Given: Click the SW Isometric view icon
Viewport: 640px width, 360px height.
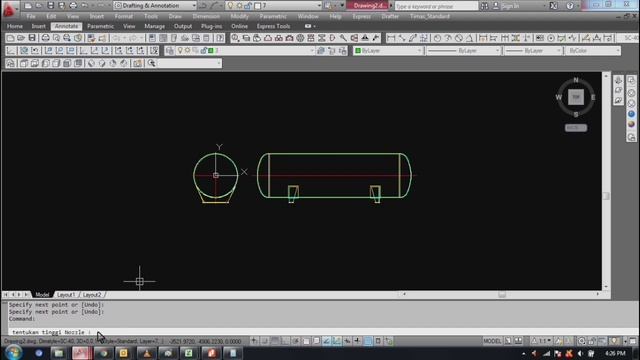Looking at the screenshot, I should (91, 63).
